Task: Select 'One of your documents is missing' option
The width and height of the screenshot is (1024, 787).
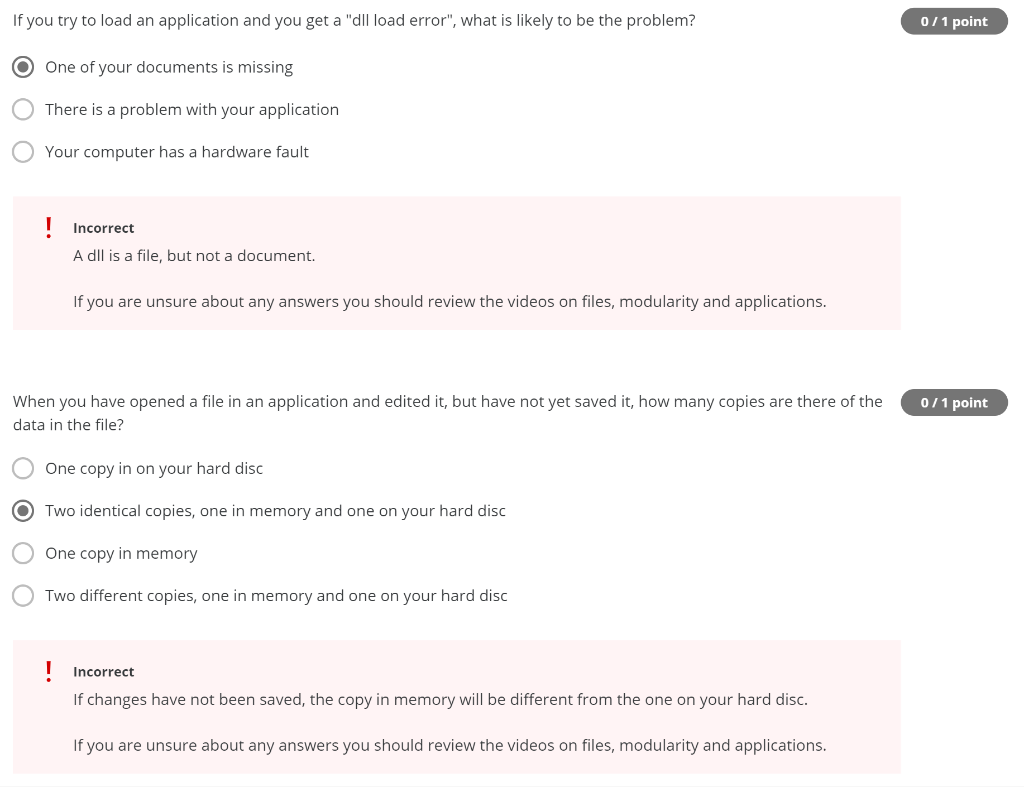Action: coord(23,67)
